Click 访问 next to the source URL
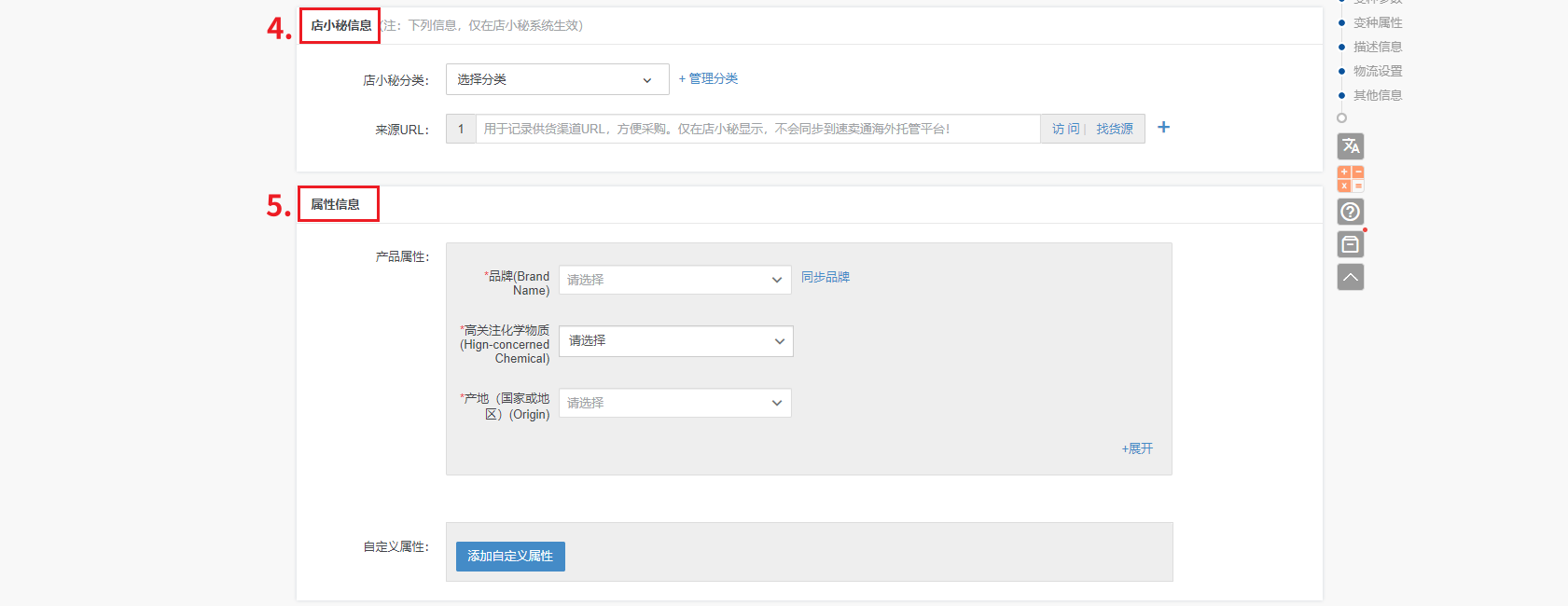 point(1065,129)
